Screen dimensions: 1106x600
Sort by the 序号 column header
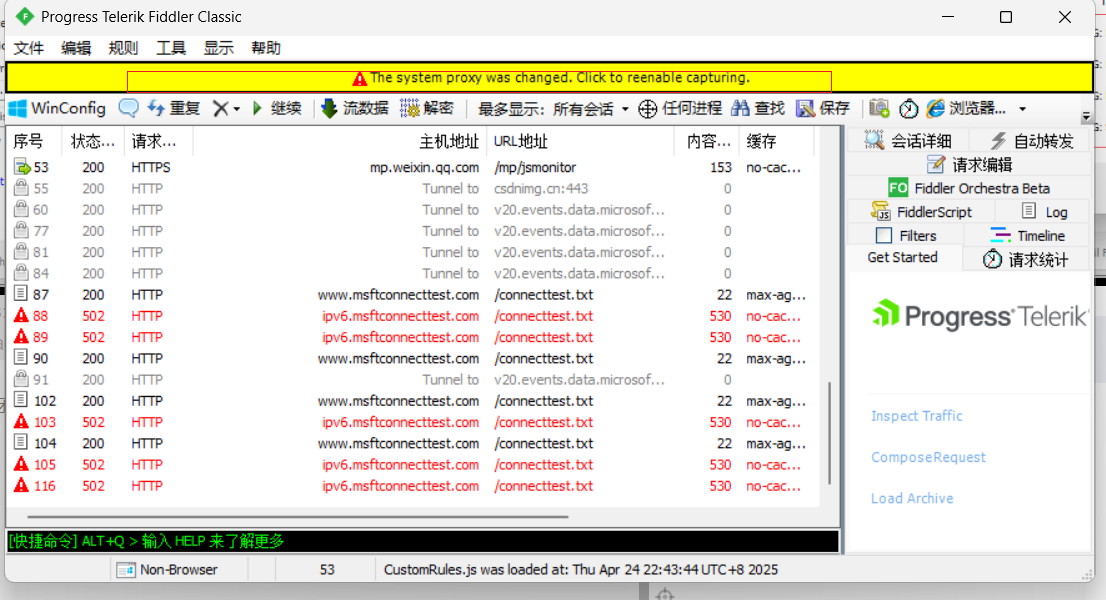pos(35,141)
